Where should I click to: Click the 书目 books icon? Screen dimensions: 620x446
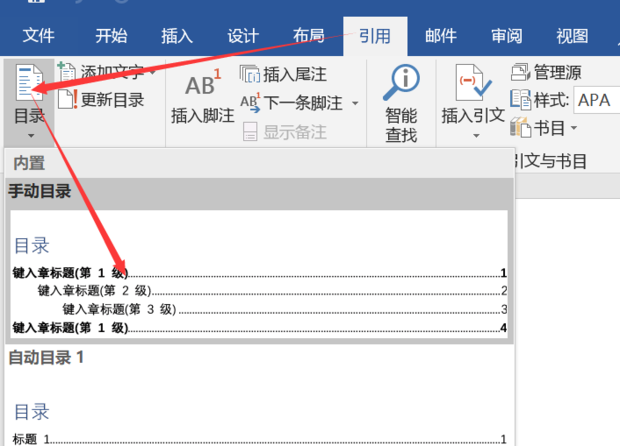520,128
